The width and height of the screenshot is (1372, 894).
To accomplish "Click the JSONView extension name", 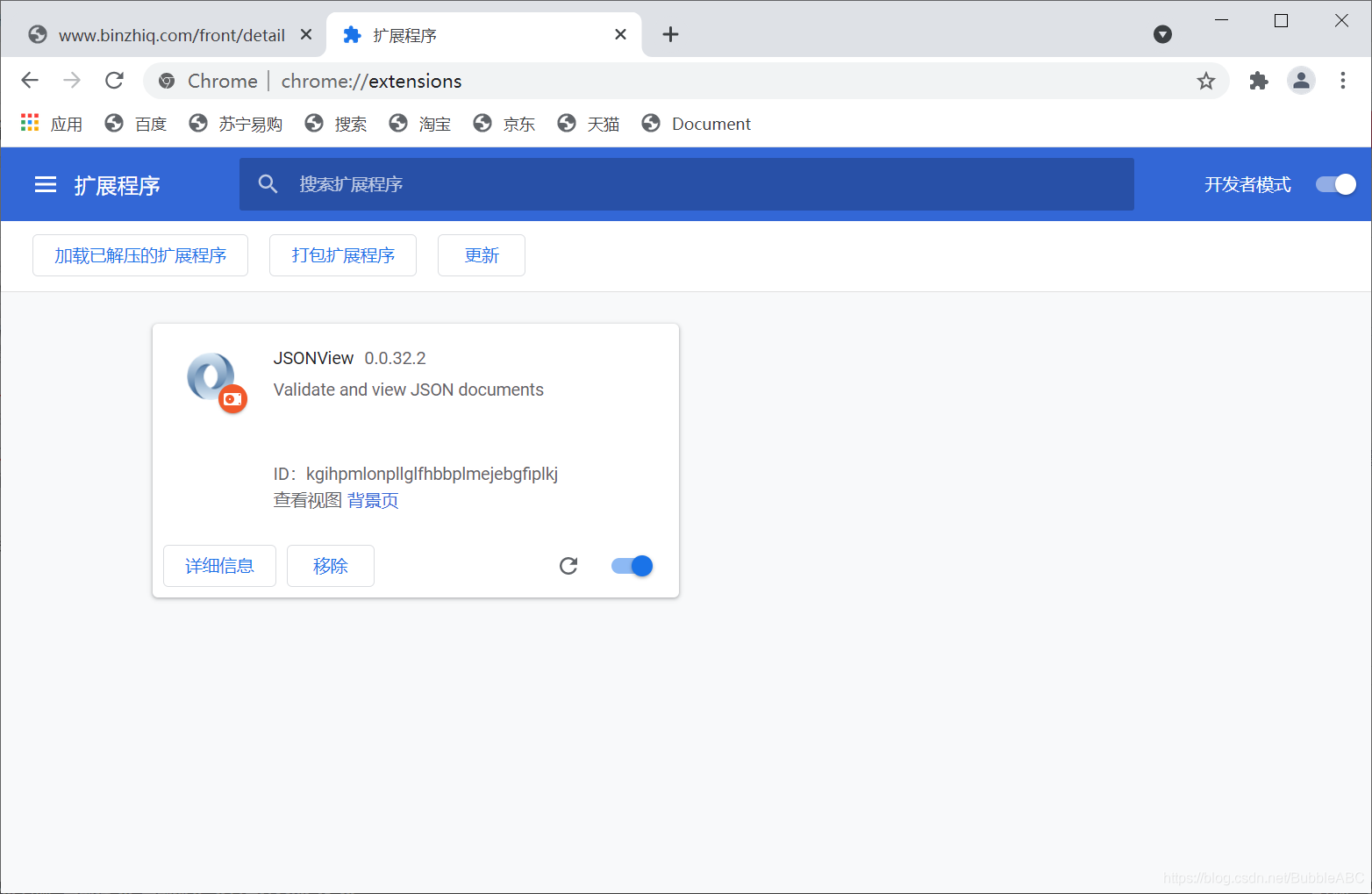I will (313, 358).
